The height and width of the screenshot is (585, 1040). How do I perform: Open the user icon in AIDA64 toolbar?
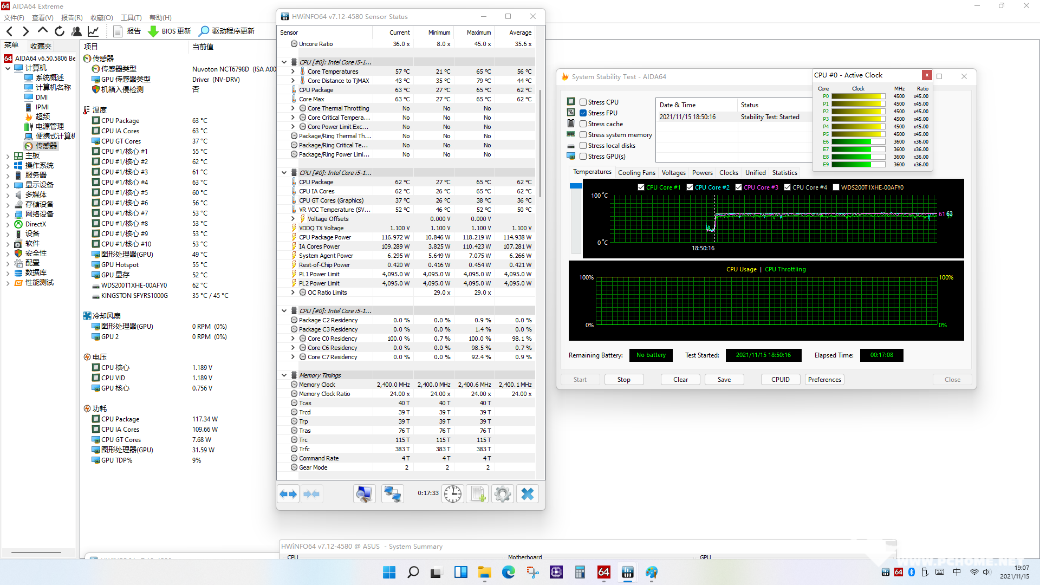77,31
